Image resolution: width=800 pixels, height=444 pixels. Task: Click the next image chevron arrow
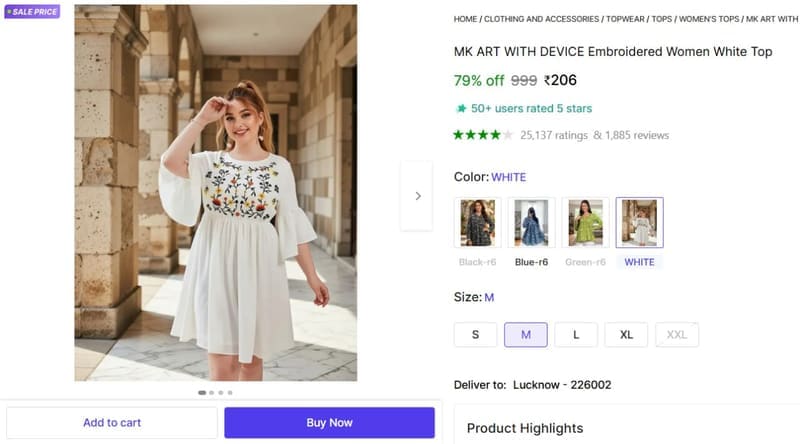click(417, 196)
